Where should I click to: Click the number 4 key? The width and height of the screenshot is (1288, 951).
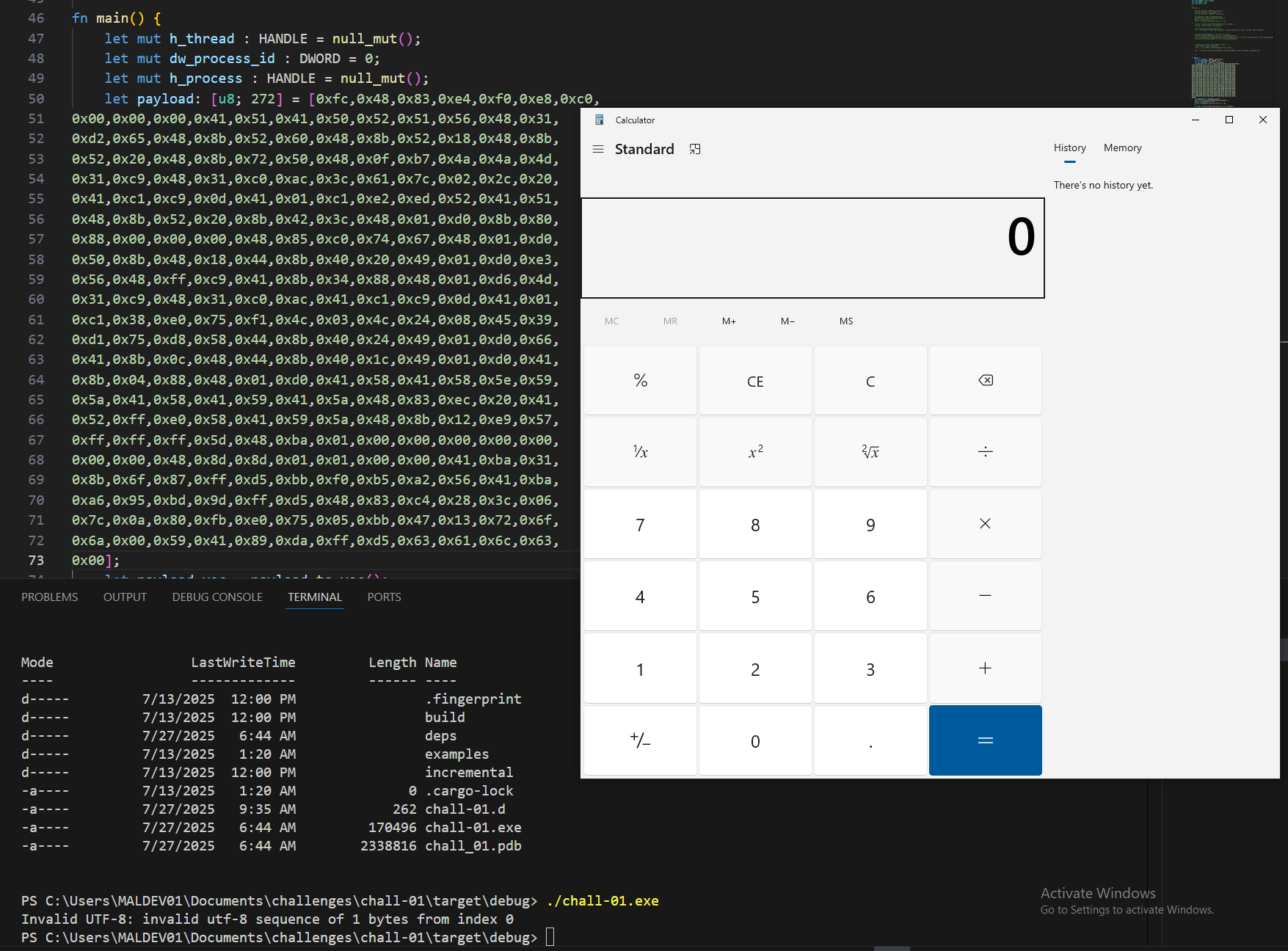click(x=640, y=596)
